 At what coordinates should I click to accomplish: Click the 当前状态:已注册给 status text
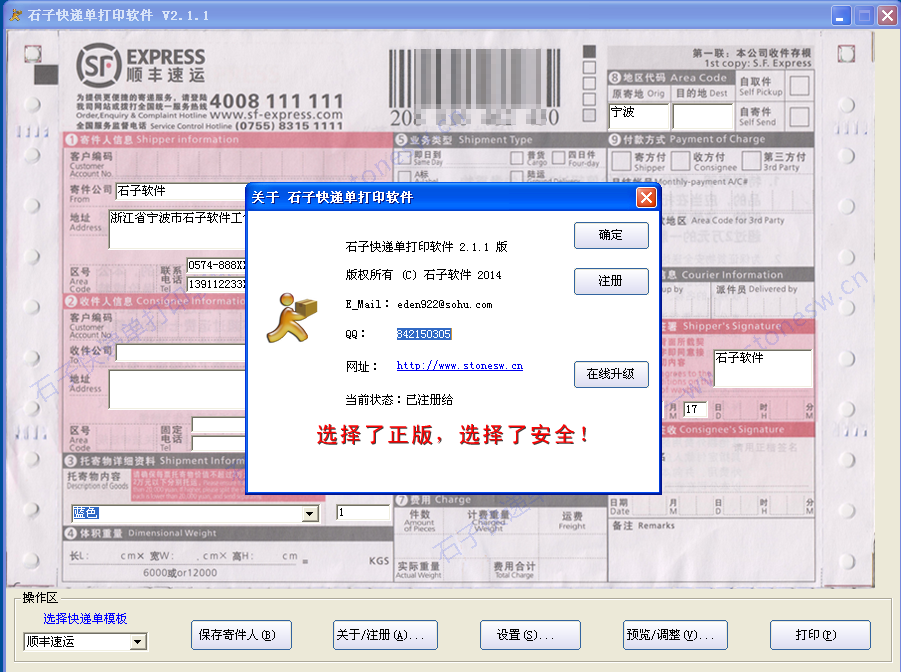(399, 400)
